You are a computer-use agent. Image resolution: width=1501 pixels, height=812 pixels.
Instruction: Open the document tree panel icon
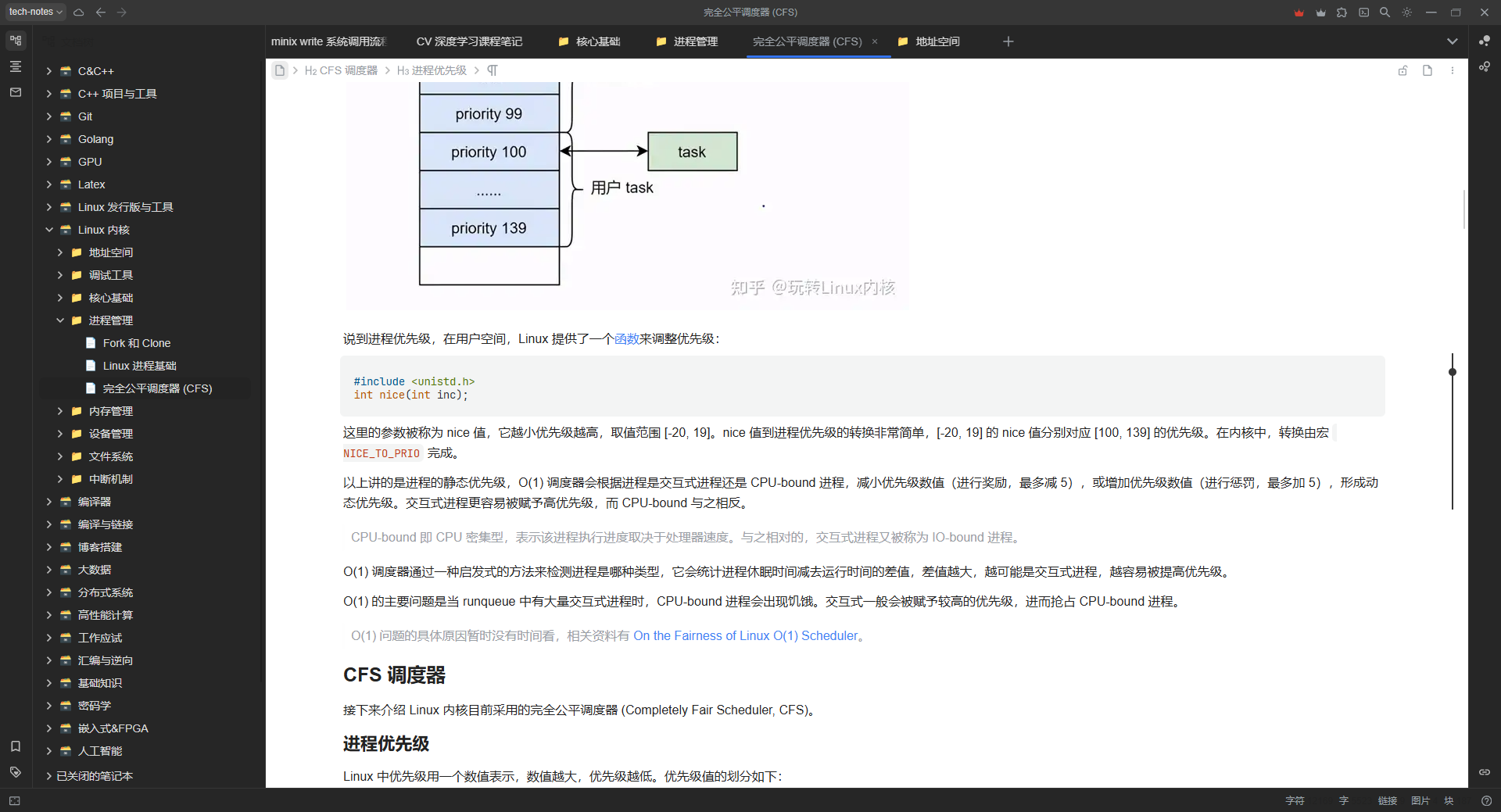[16, 41]
